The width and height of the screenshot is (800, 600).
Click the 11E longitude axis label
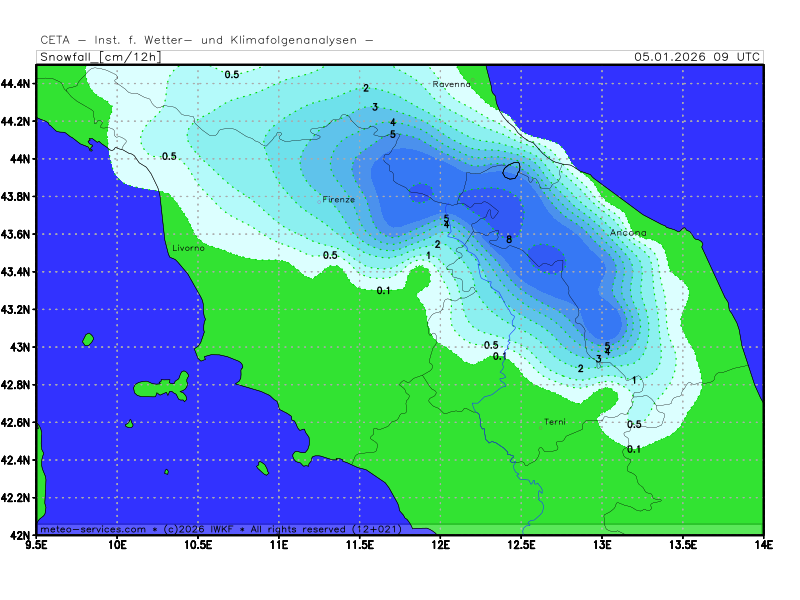click(x=279, y=545)
